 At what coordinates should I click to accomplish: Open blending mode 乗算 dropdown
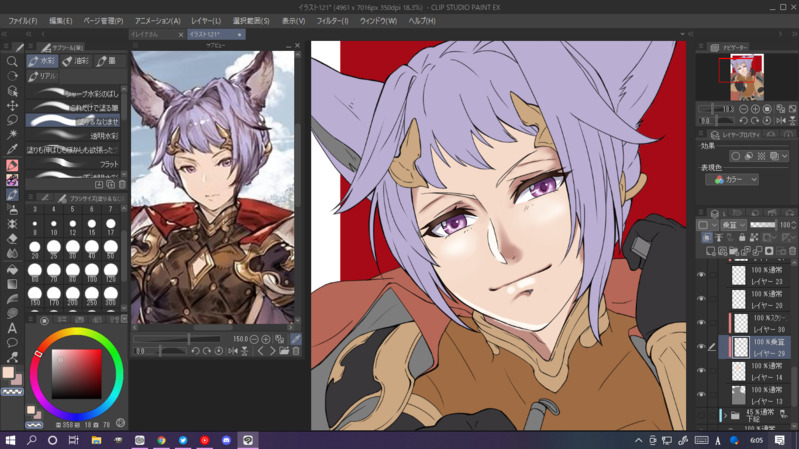coord(733,225)
